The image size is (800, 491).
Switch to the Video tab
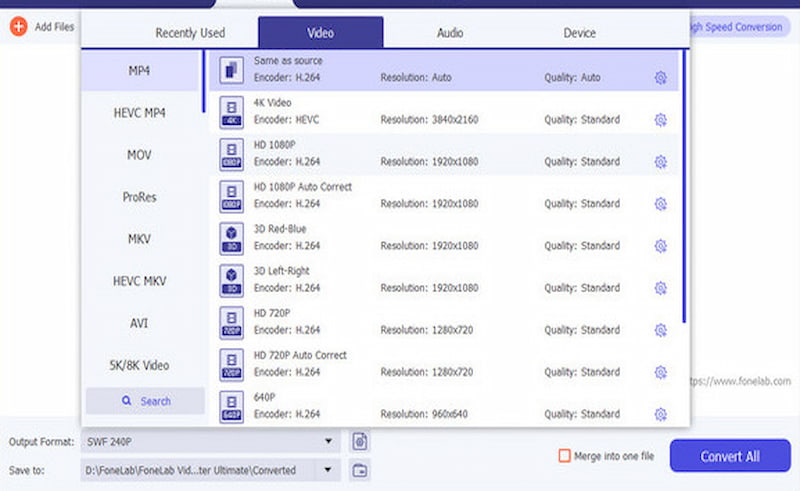[x=320, y=33]
